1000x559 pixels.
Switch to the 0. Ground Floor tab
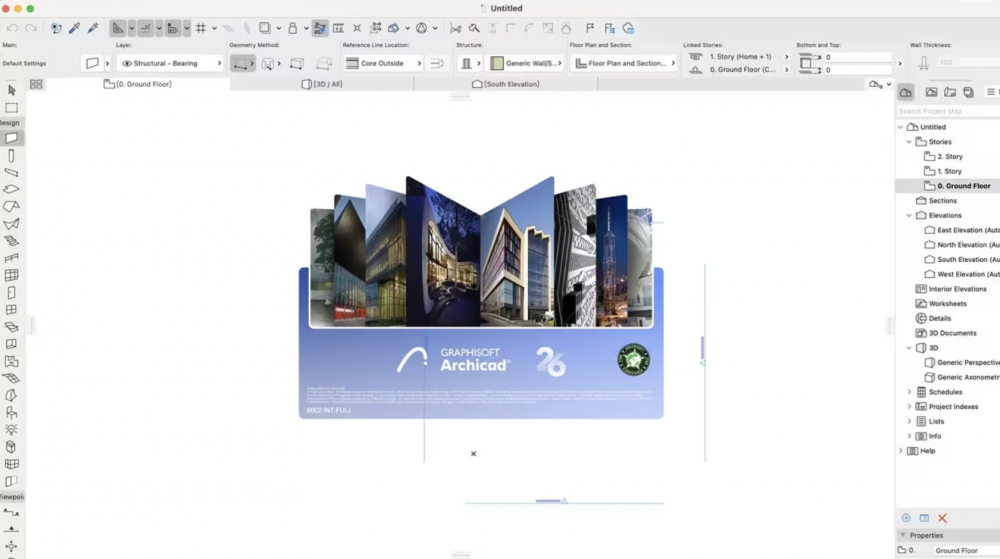click(138, 84)
